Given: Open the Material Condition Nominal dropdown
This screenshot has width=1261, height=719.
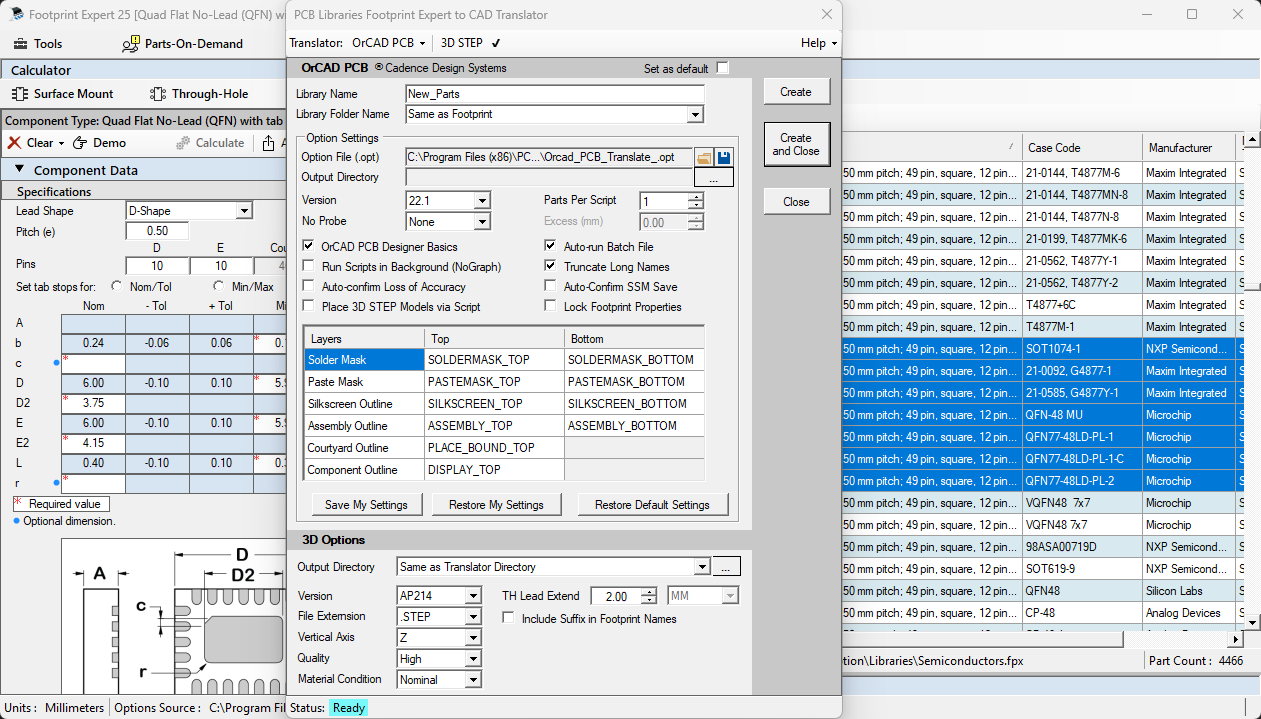Looking at the screenshot, I should (473, 680).
